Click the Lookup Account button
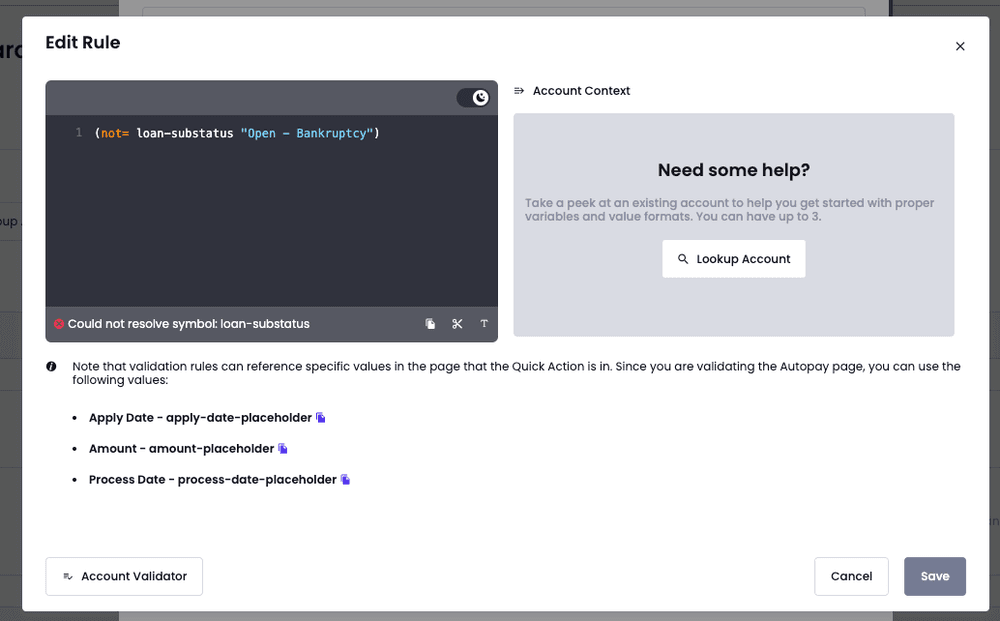The image size is (1000, 621). tap(733, 259)
